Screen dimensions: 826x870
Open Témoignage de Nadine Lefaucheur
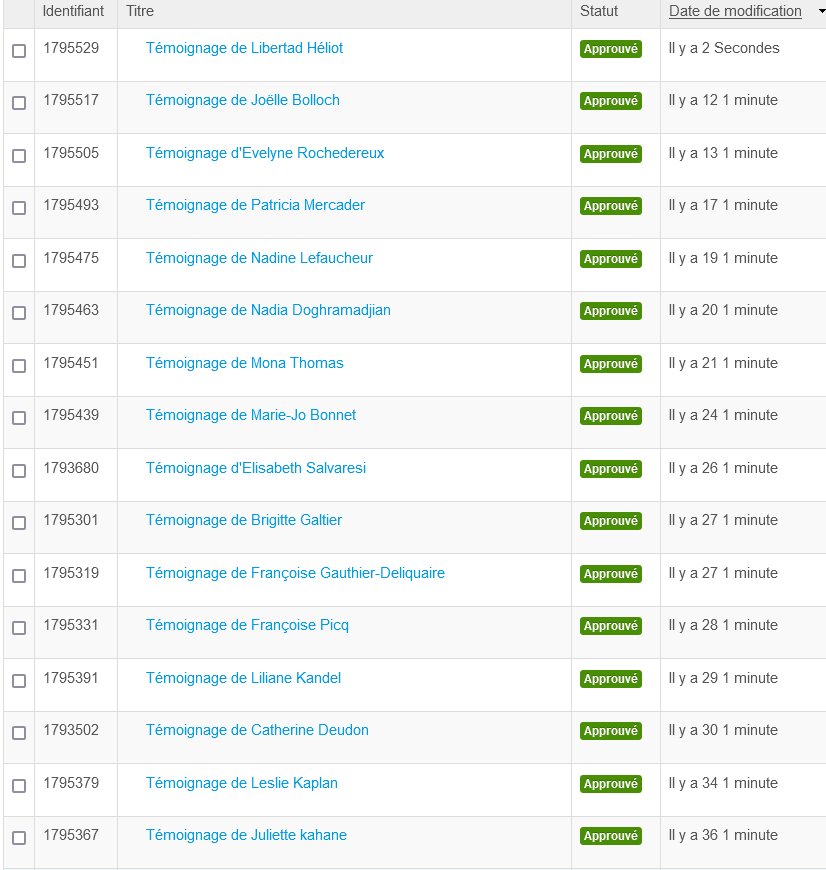259,258
